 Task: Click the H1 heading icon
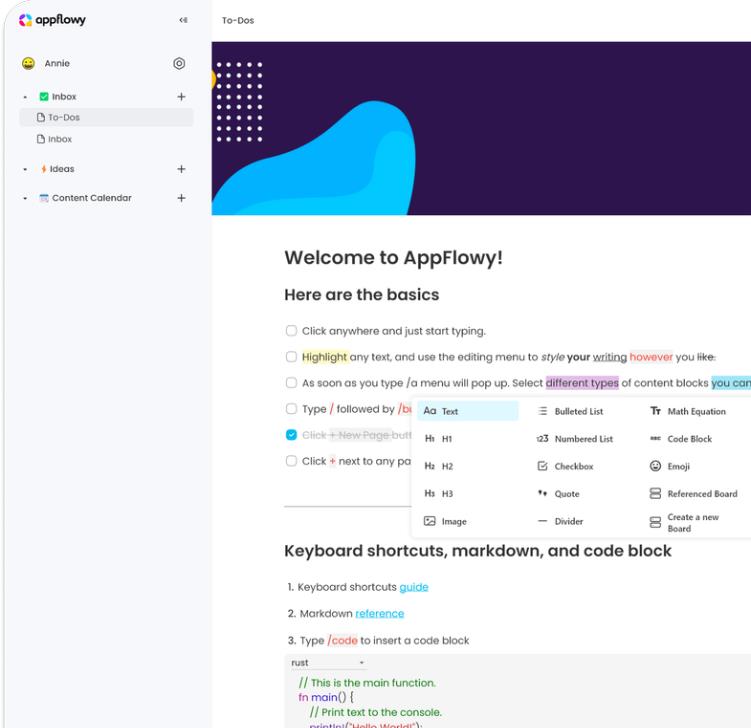[x=430, y=439]
